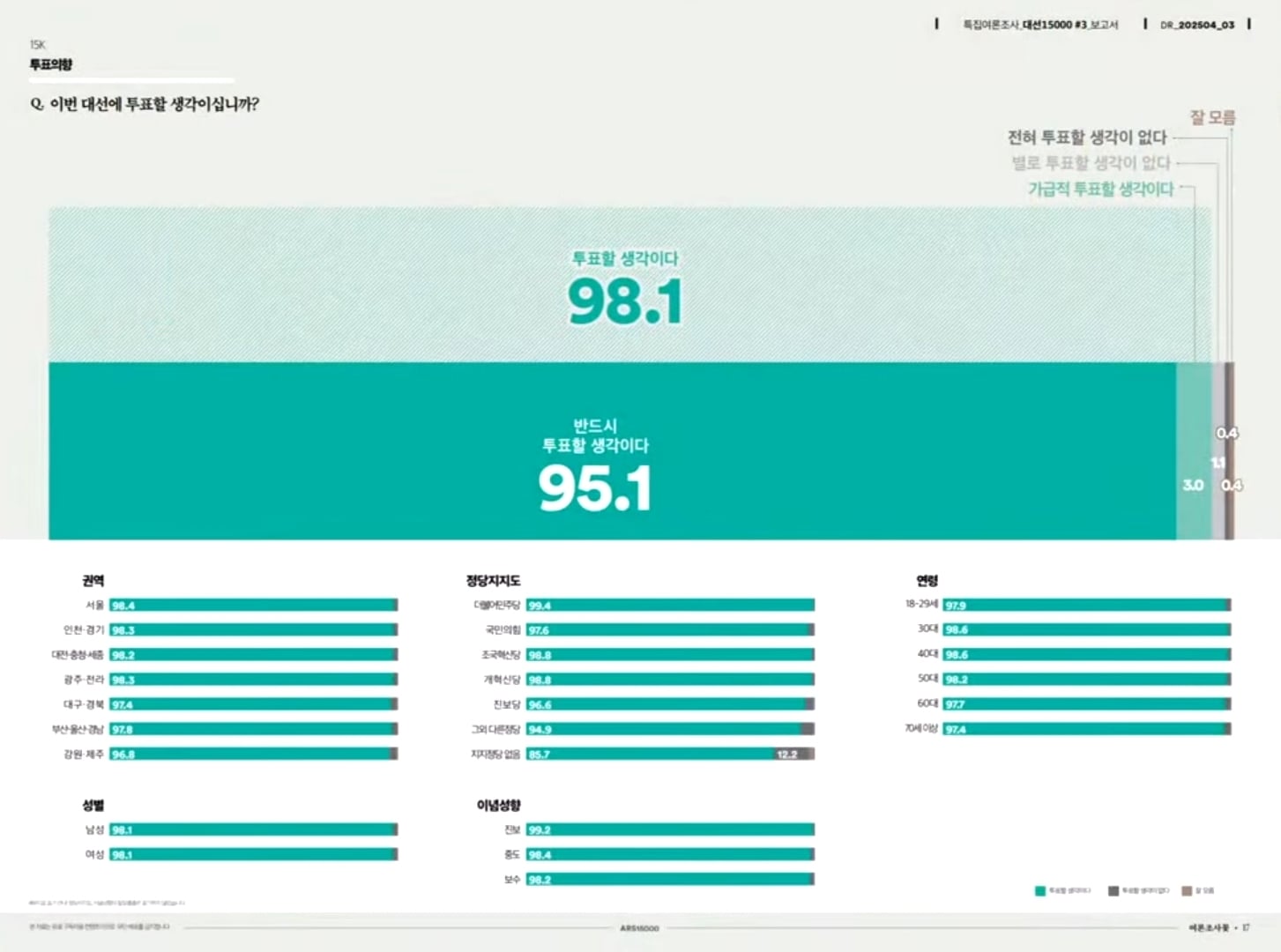Click the '권역' category heading

coord(93,581)
